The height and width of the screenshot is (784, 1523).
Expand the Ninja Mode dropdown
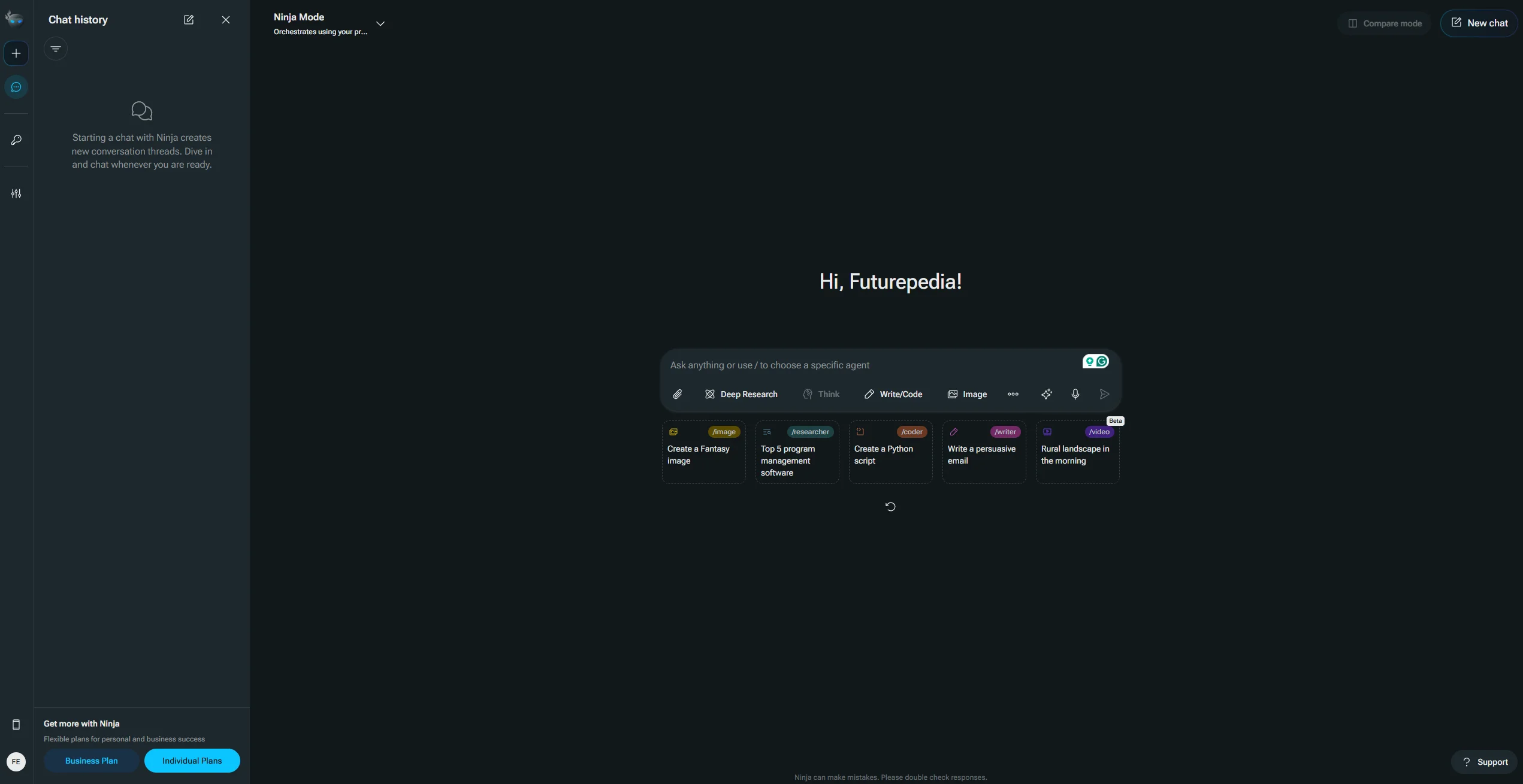coord(380,24)
